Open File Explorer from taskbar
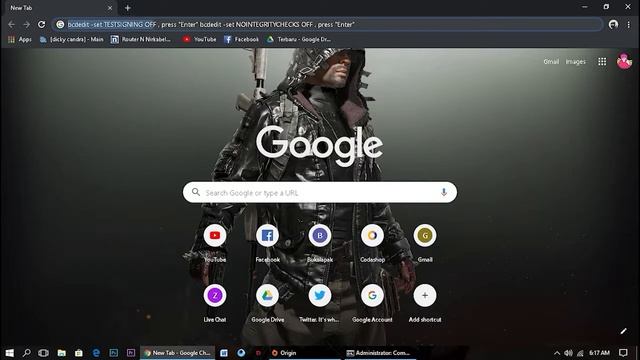The height and width of the screenshot is (360, 640). coord(61,353)
